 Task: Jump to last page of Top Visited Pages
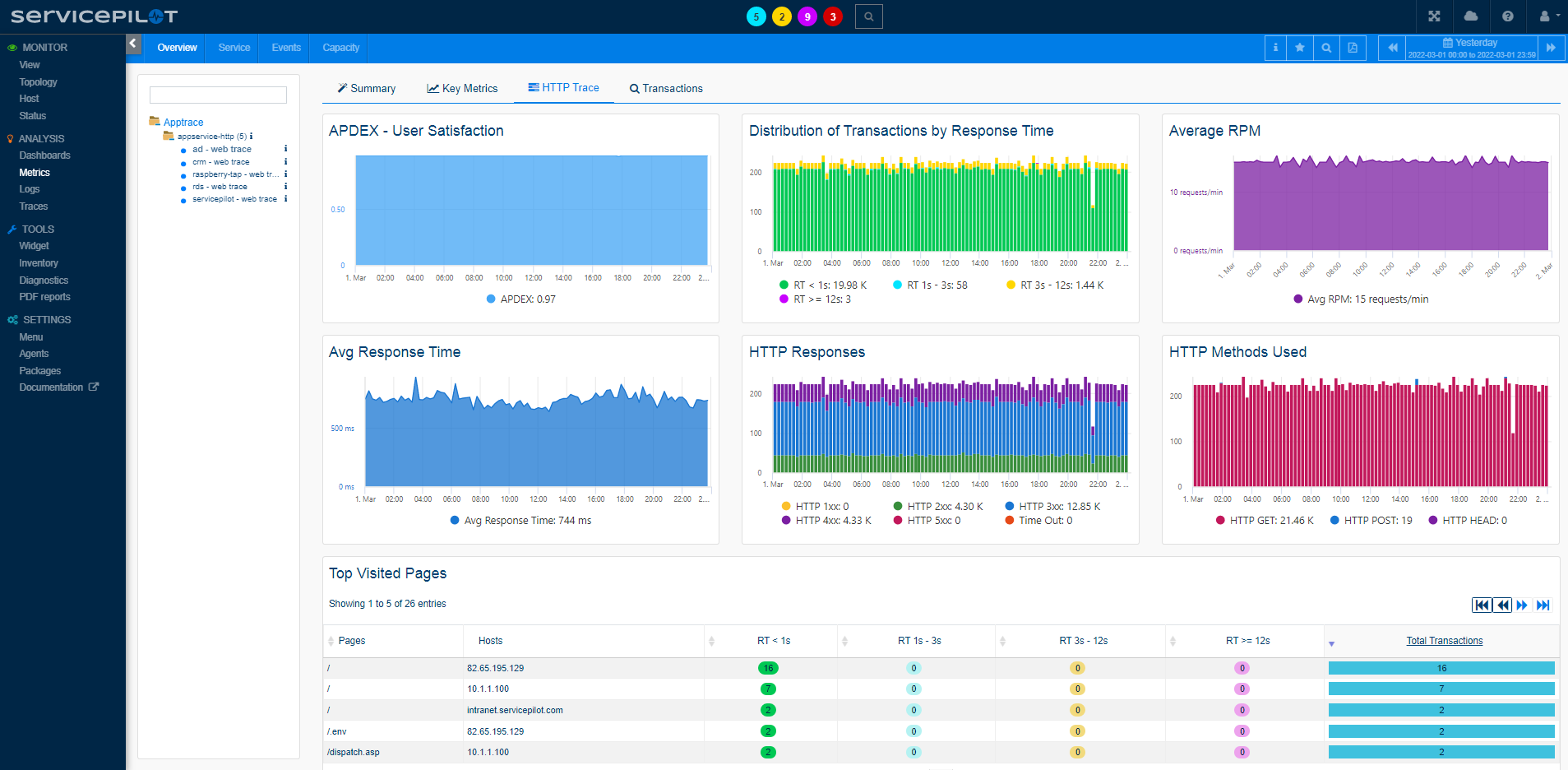[x=1543, y=605]
